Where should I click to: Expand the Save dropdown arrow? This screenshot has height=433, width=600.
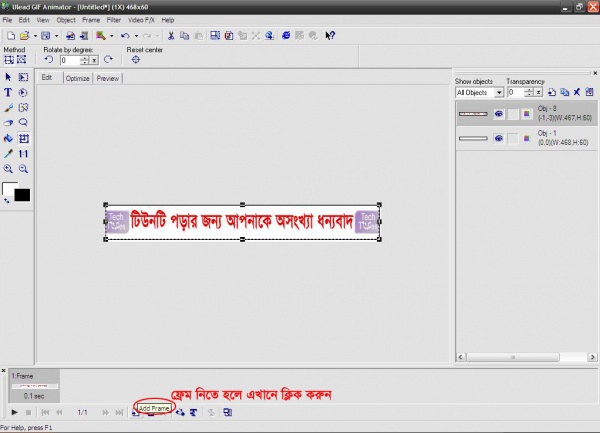[x=56, y=36]
